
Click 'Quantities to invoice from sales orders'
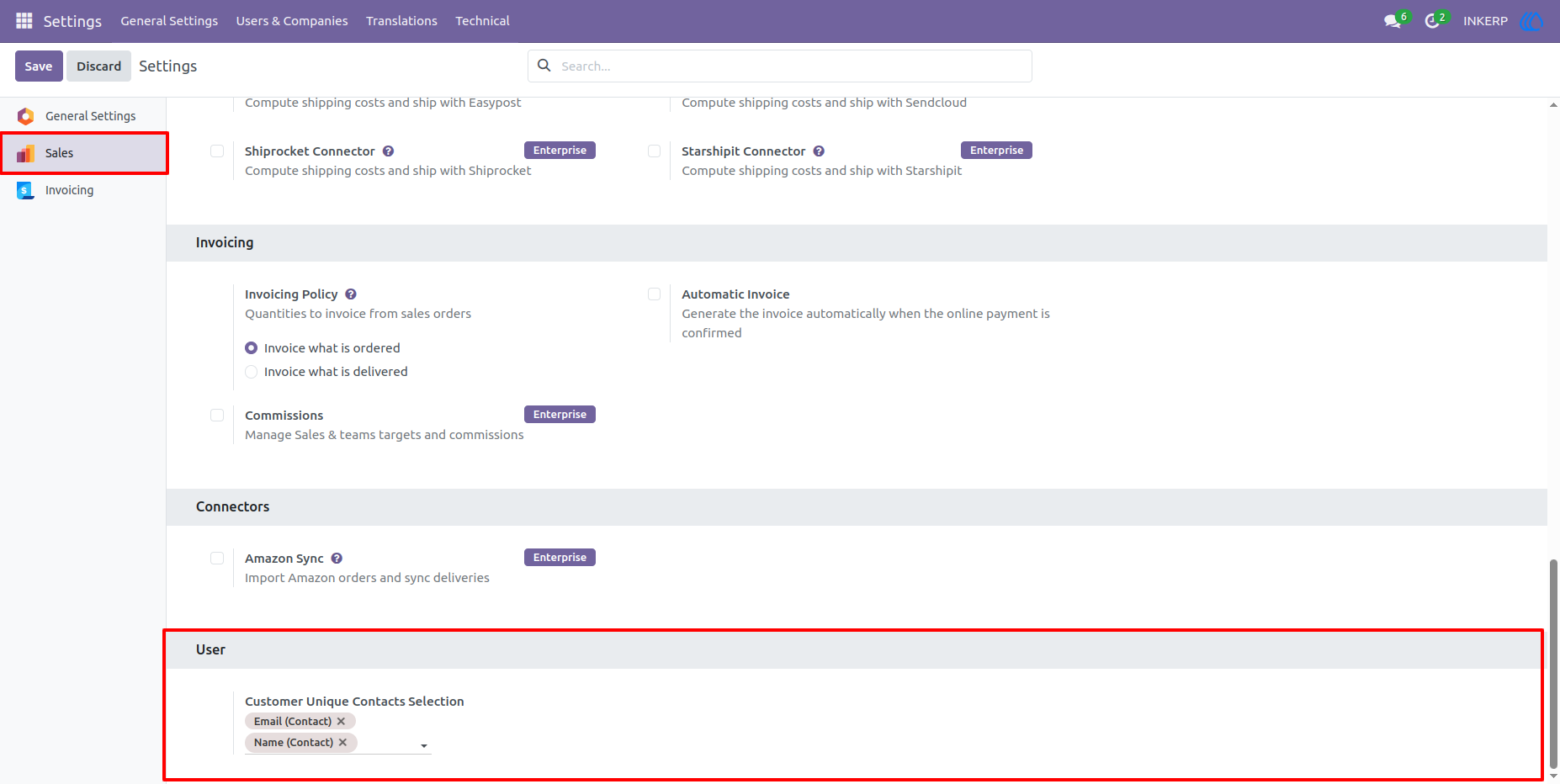pos(358,314)
